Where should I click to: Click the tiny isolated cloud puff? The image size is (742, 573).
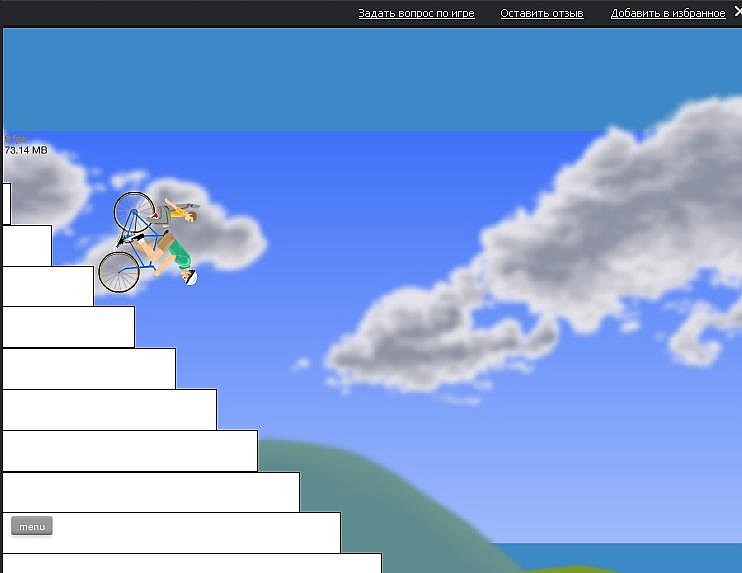pyautogui.click(x=301, y=364)
